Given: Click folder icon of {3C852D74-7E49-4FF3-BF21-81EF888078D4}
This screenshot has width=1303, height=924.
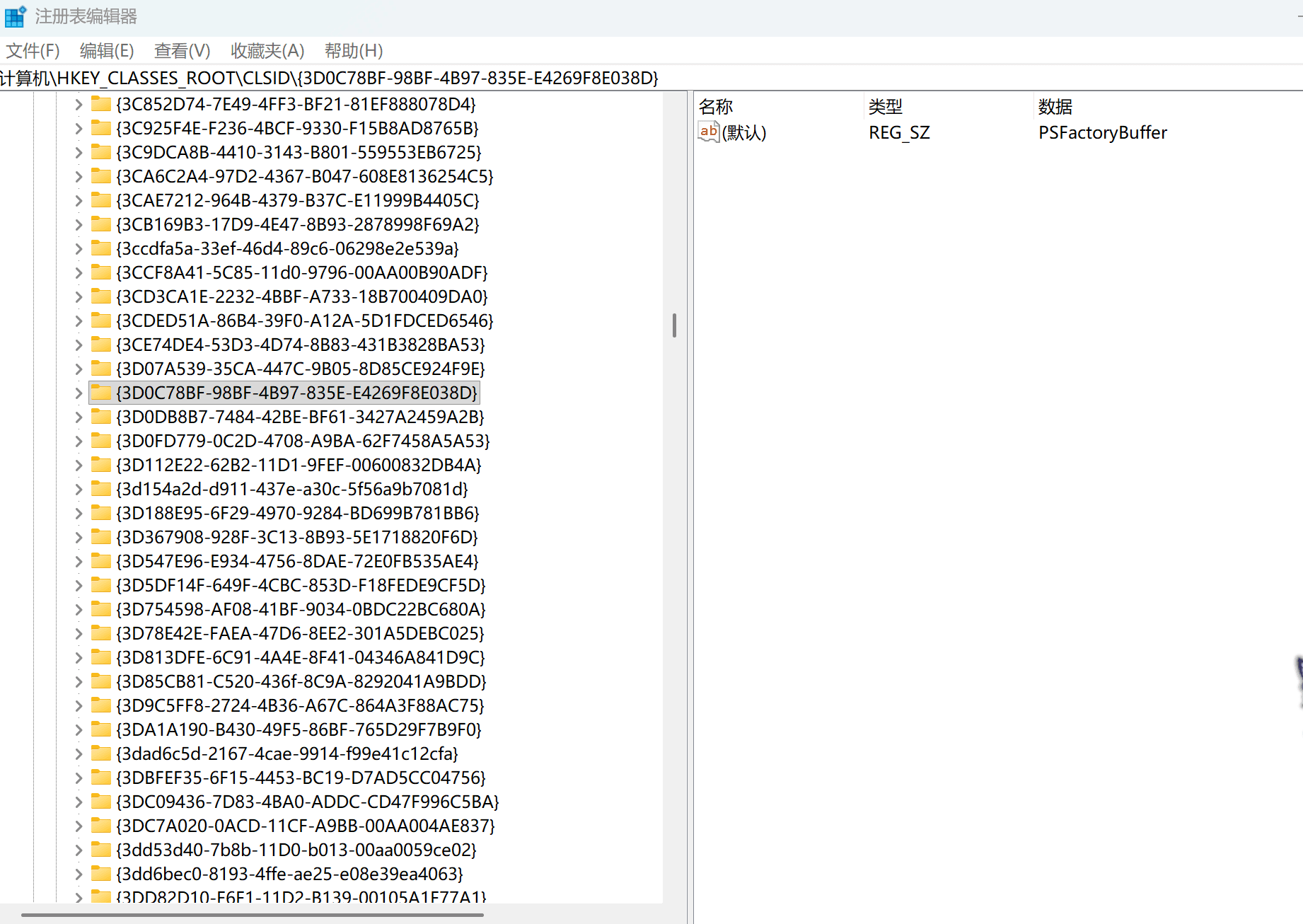Looking at the screenshot, I should tap(101, 105).
